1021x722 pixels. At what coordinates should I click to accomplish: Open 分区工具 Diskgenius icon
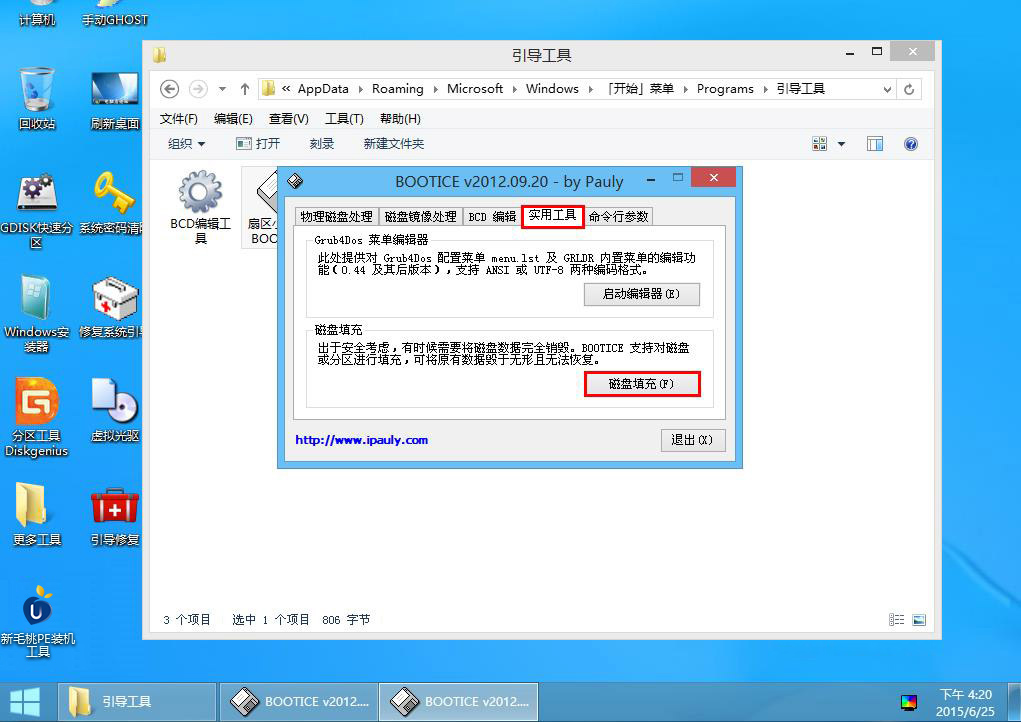click(36, 417)
